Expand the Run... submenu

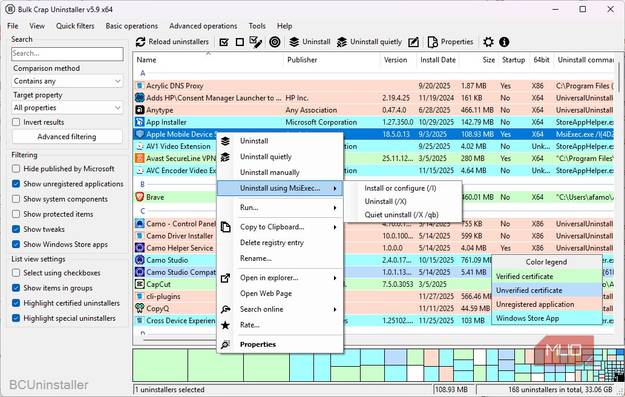point(280,207)
